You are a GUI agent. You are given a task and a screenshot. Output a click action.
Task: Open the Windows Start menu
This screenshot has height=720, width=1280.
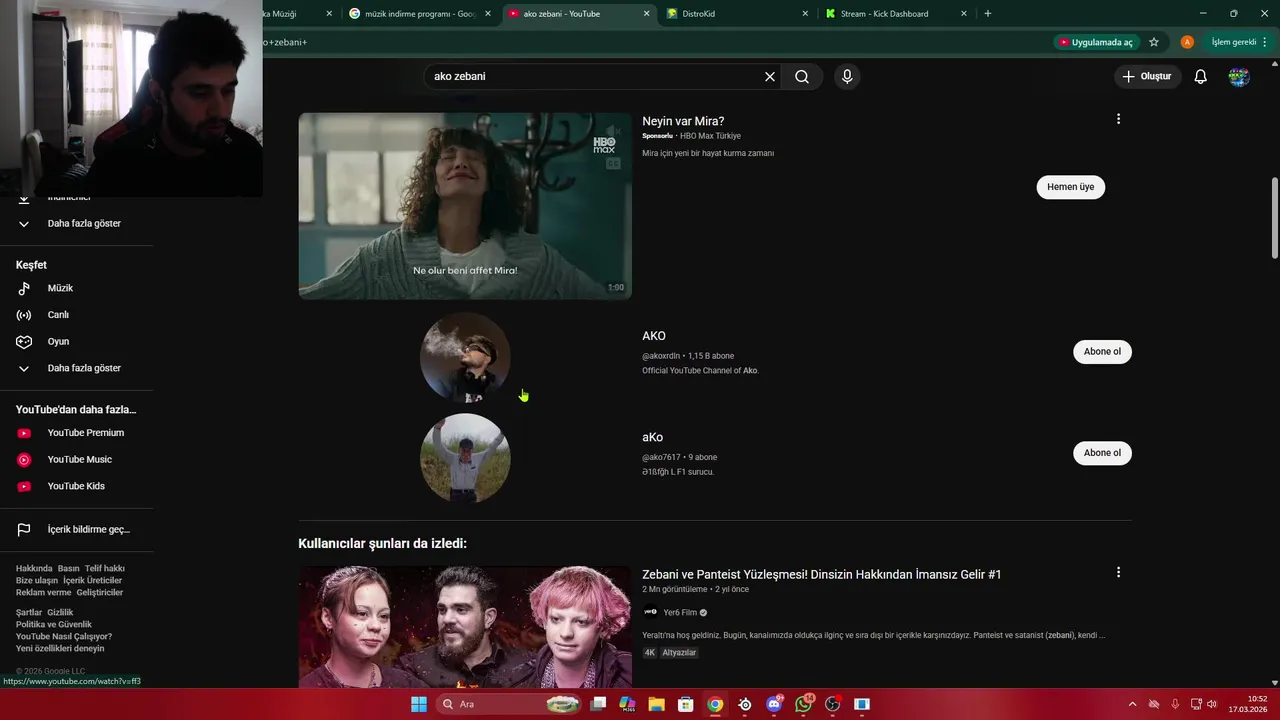(419, 704)
